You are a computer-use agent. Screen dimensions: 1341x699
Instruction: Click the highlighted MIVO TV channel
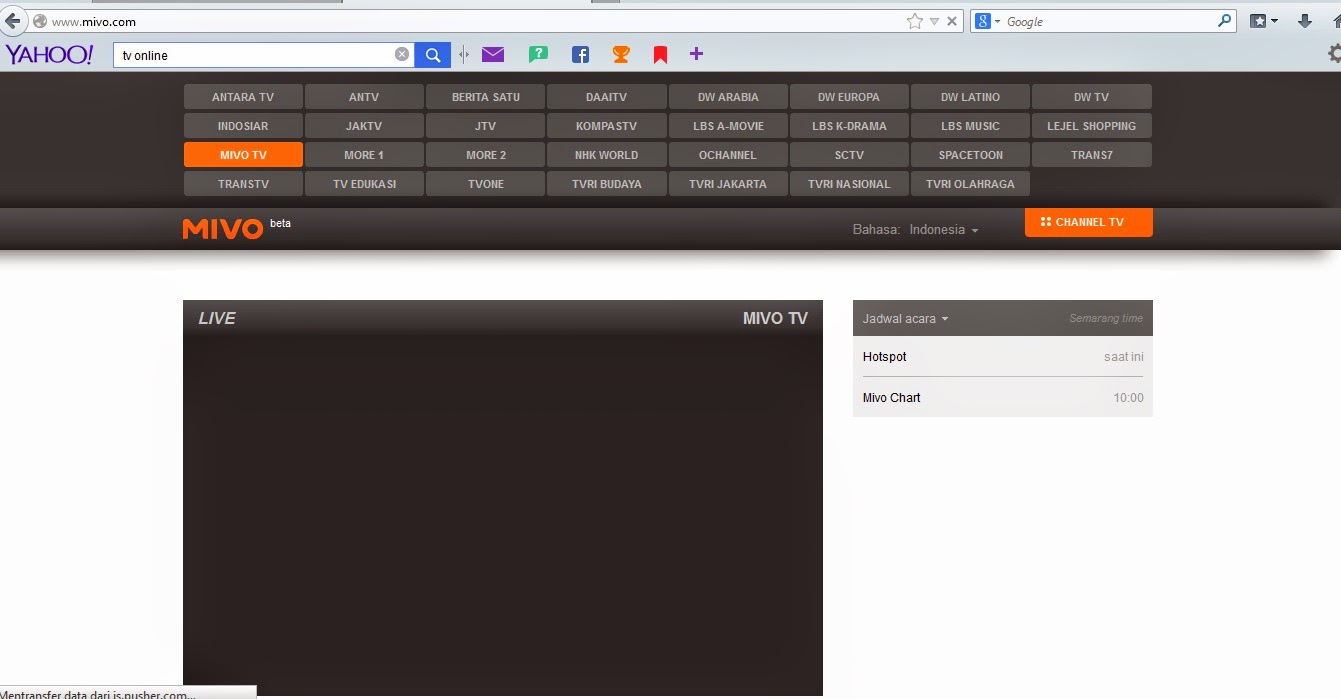coord(243,155)
